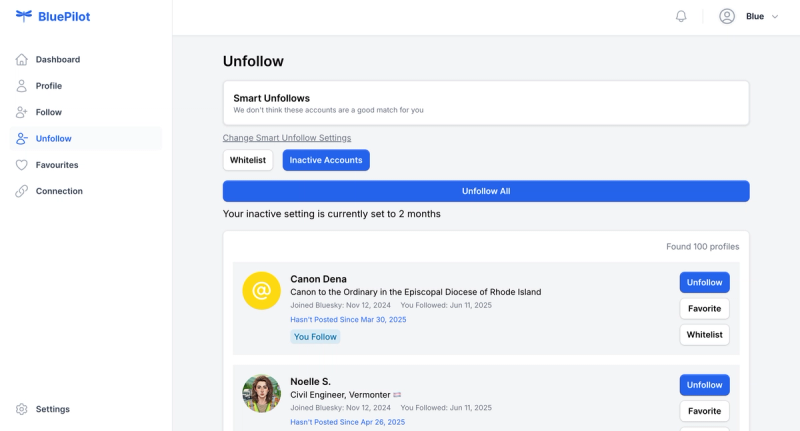Click the Favourites heart icon
Image resolution: width=800 pixels, height=431 pixels.
tap(21, 165)
